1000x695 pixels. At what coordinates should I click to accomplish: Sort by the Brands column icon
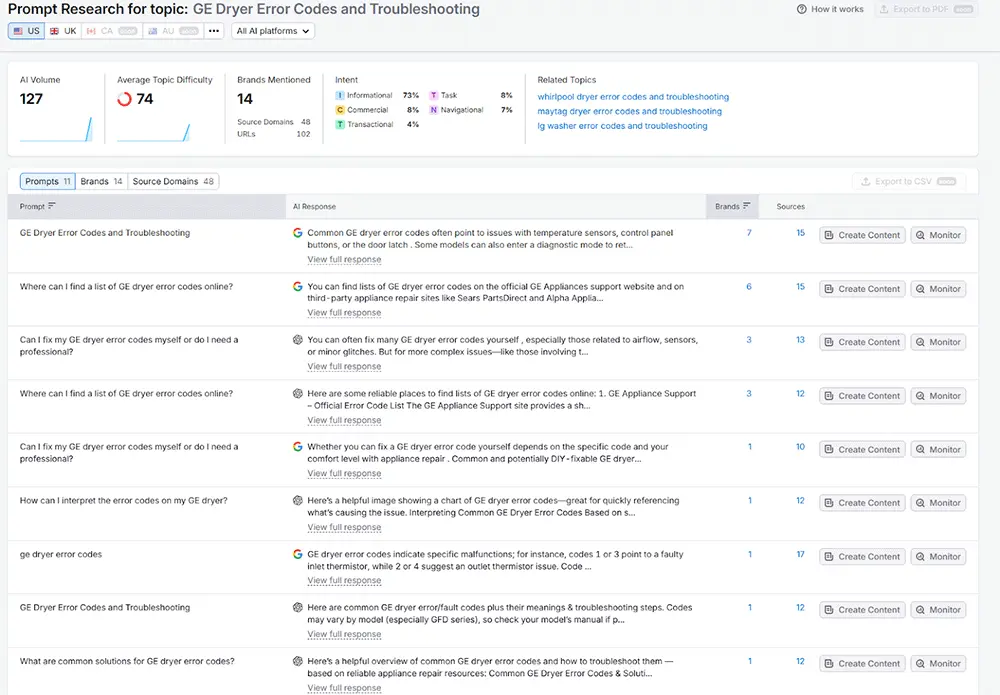(747, 206)
